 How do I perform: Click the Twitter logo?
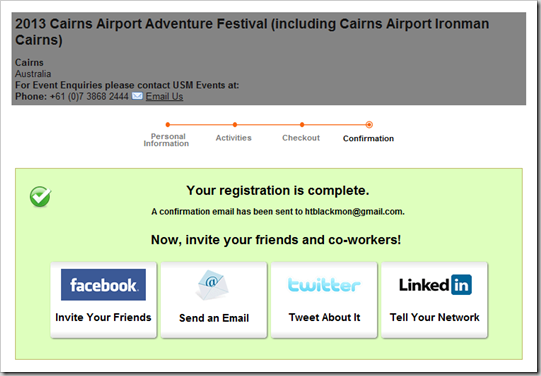click(x=324, y=285)
